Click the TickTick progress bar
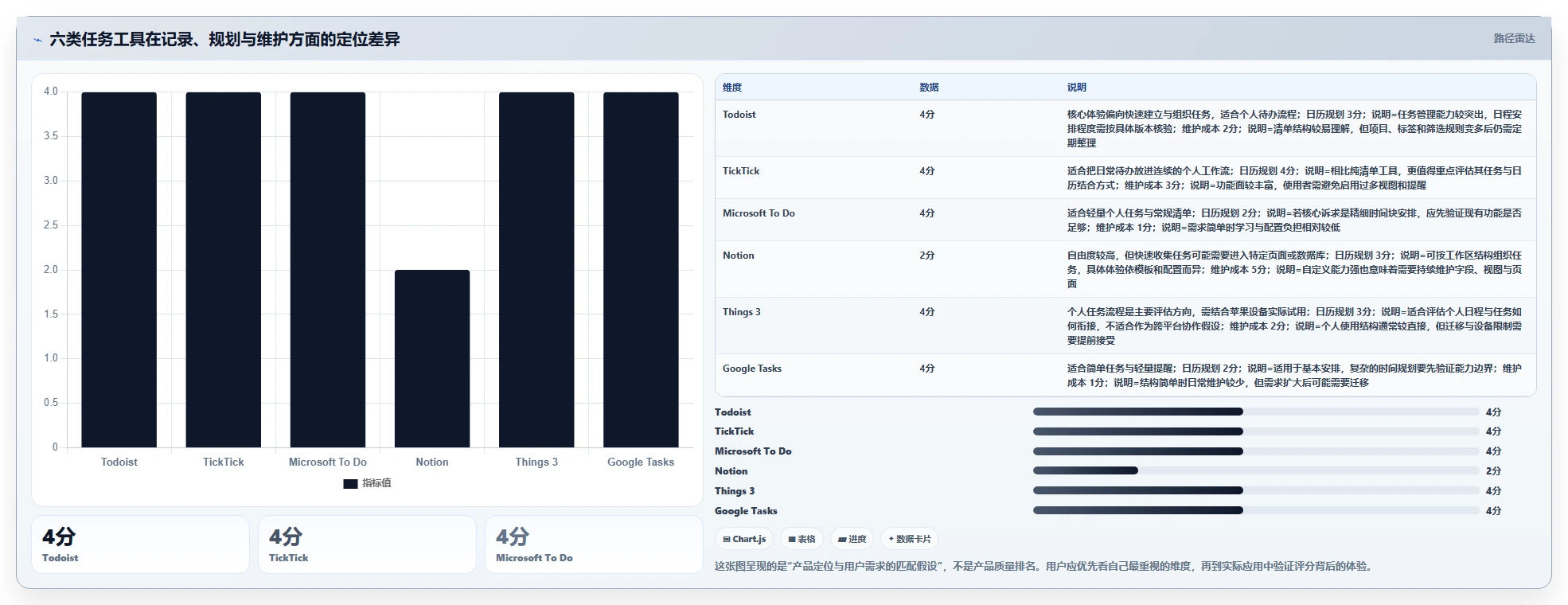The image size is (1568, 605). click(x=1256, y=431)
